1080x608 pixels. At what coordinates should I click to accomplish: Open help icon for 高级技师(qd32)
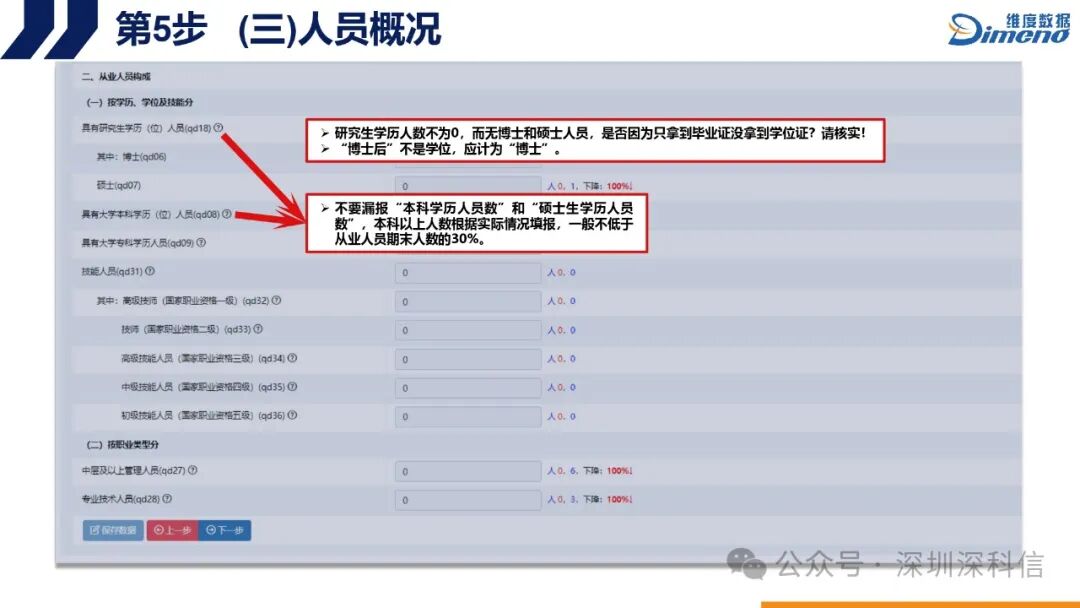(276, 300)
